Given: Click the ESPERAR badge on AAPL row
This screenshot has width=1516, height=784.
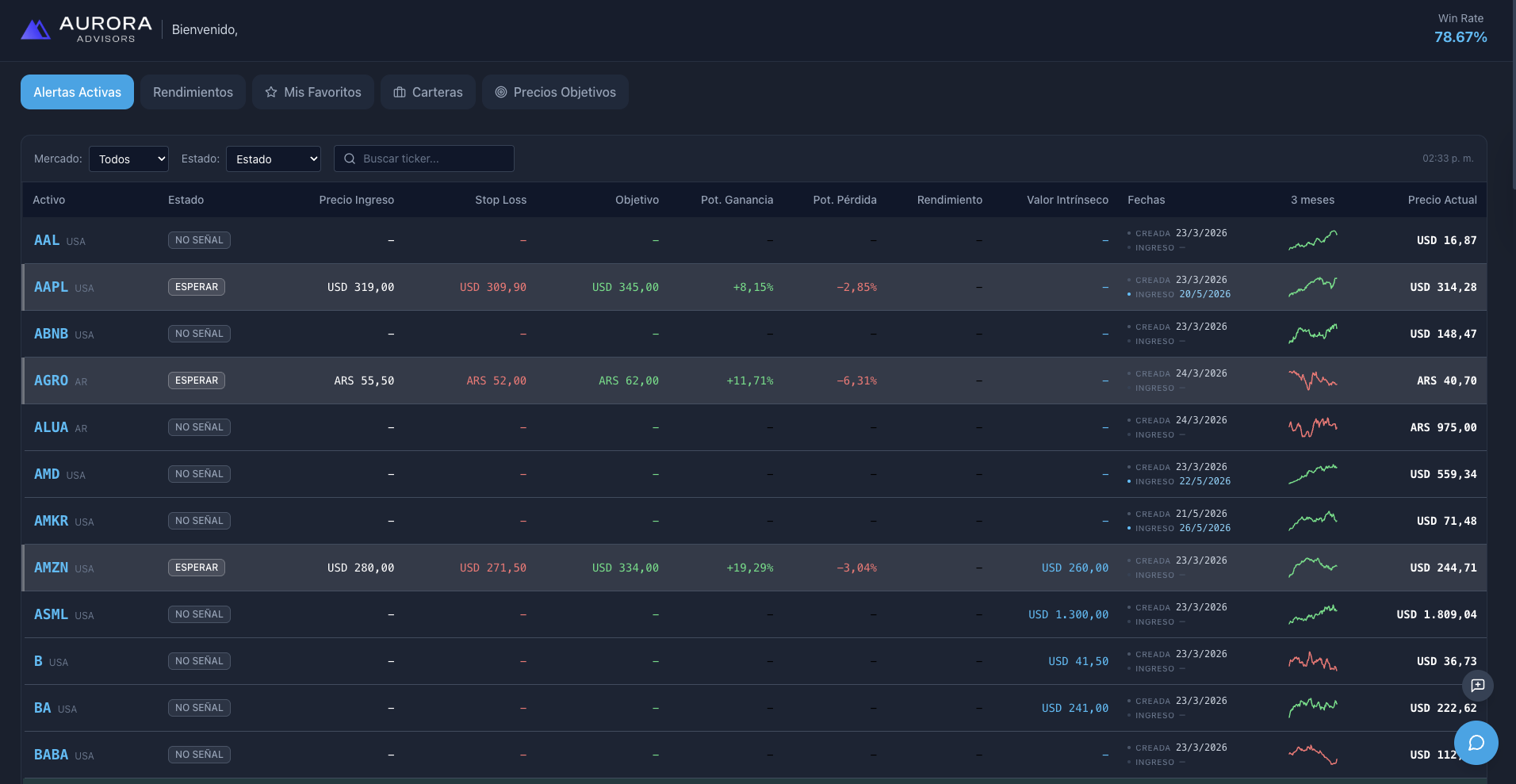Looking at the screenshot, I should [x=197, y=287].
